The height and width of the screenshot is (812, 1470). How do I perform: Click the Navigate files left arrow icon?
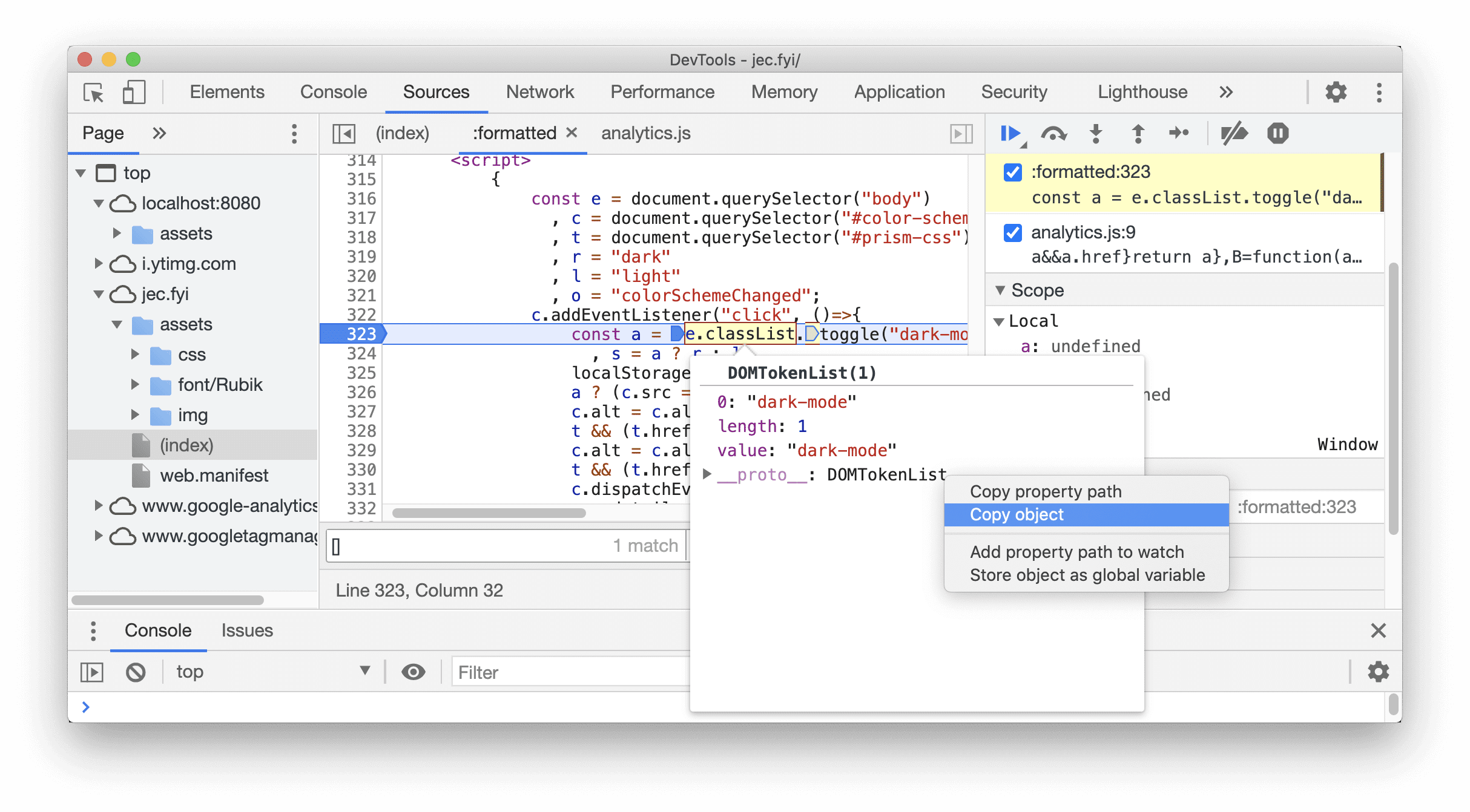tap(344, 134)
